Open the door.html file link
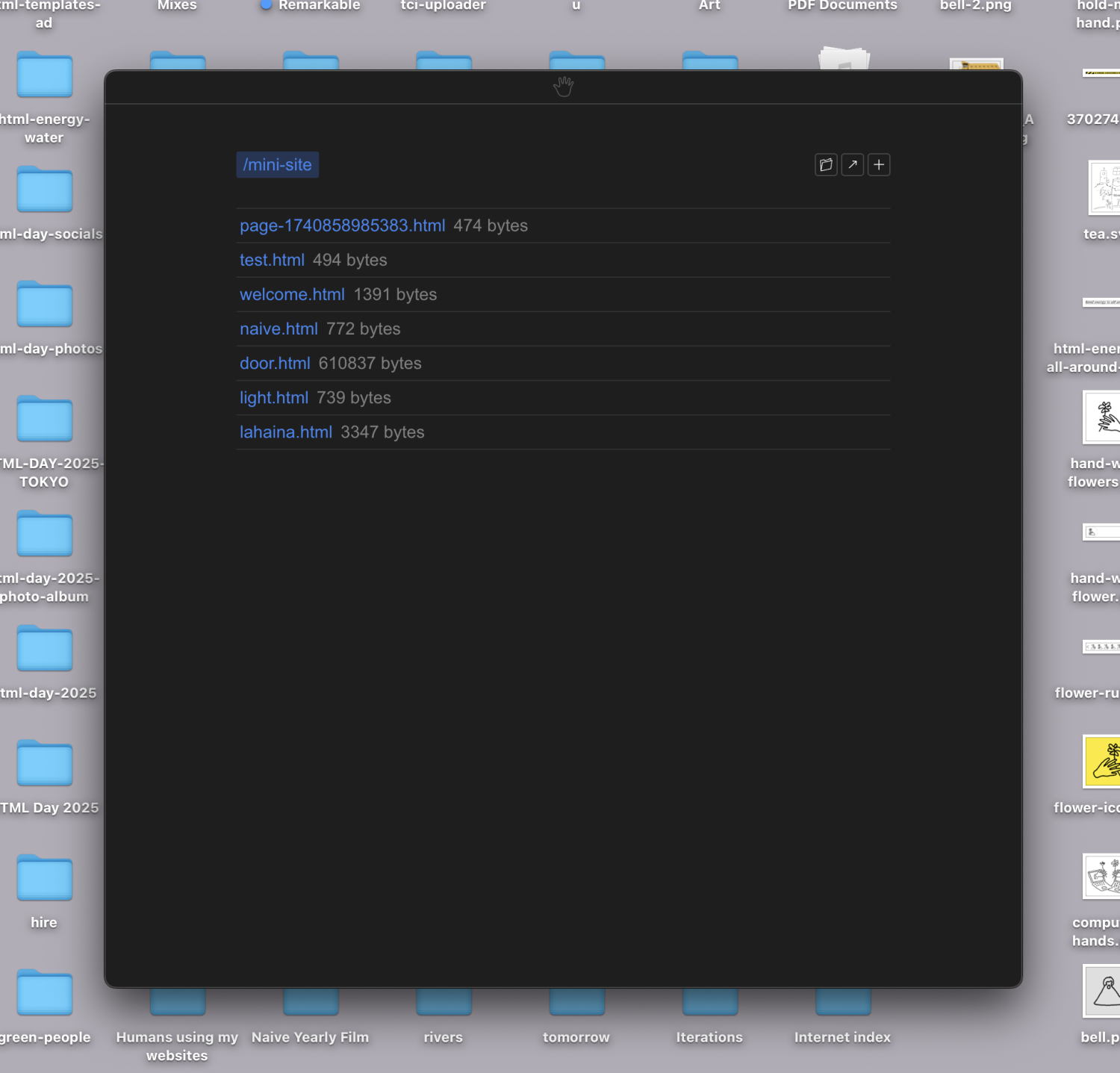 pos(275,364)
